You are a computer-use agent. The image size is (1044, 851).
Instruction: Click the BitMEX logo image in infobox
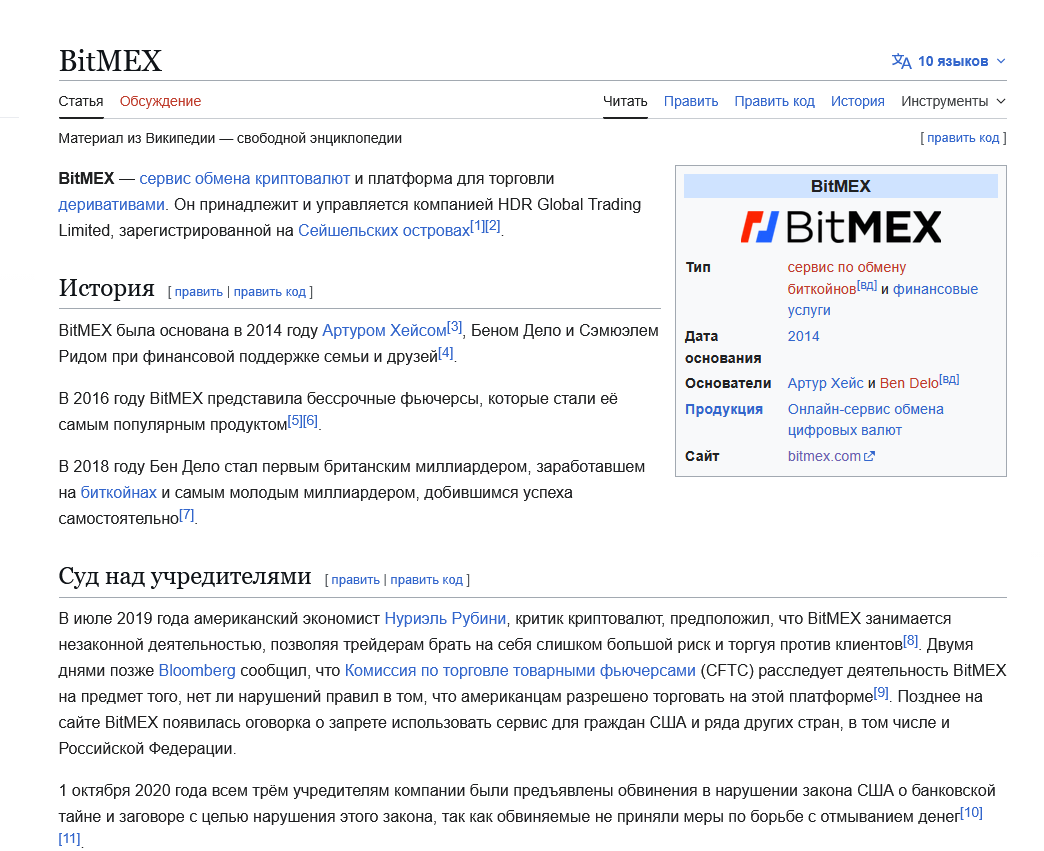tap(840, 226)
